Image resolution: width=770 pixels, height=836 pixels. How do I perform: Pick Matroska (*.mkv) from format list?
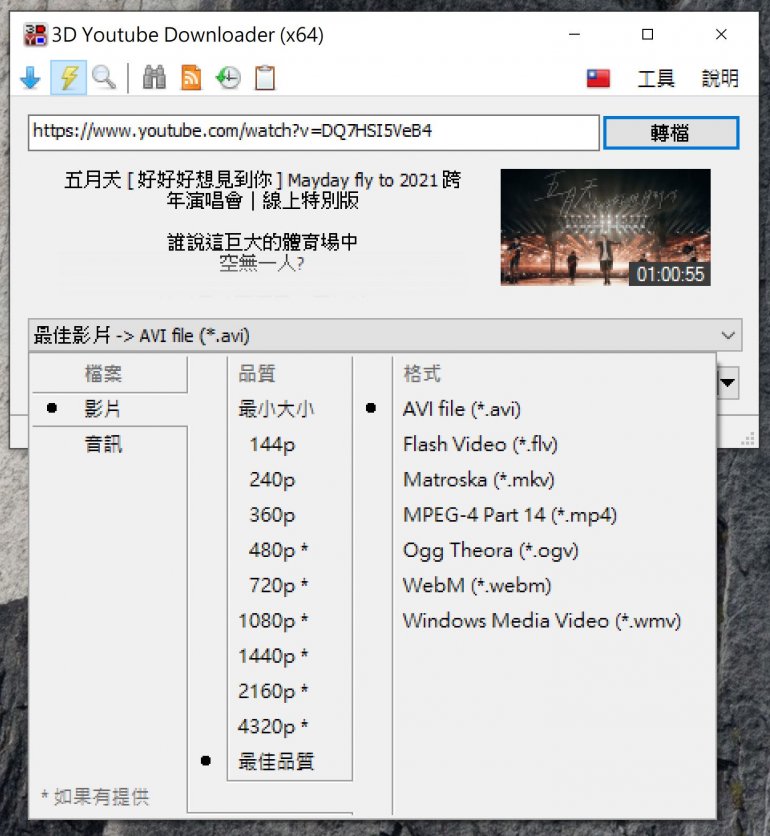478,480
